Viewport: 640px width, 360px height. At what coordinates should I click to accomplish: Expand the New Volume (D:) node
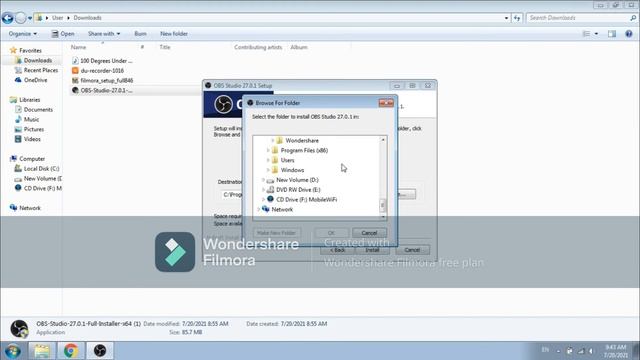263,180
